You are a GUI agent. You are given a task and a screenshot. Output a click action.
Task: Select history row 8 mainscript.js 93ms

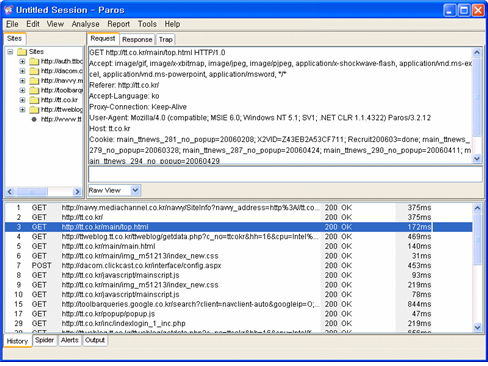pyautogui.click(x=238, y=275)
